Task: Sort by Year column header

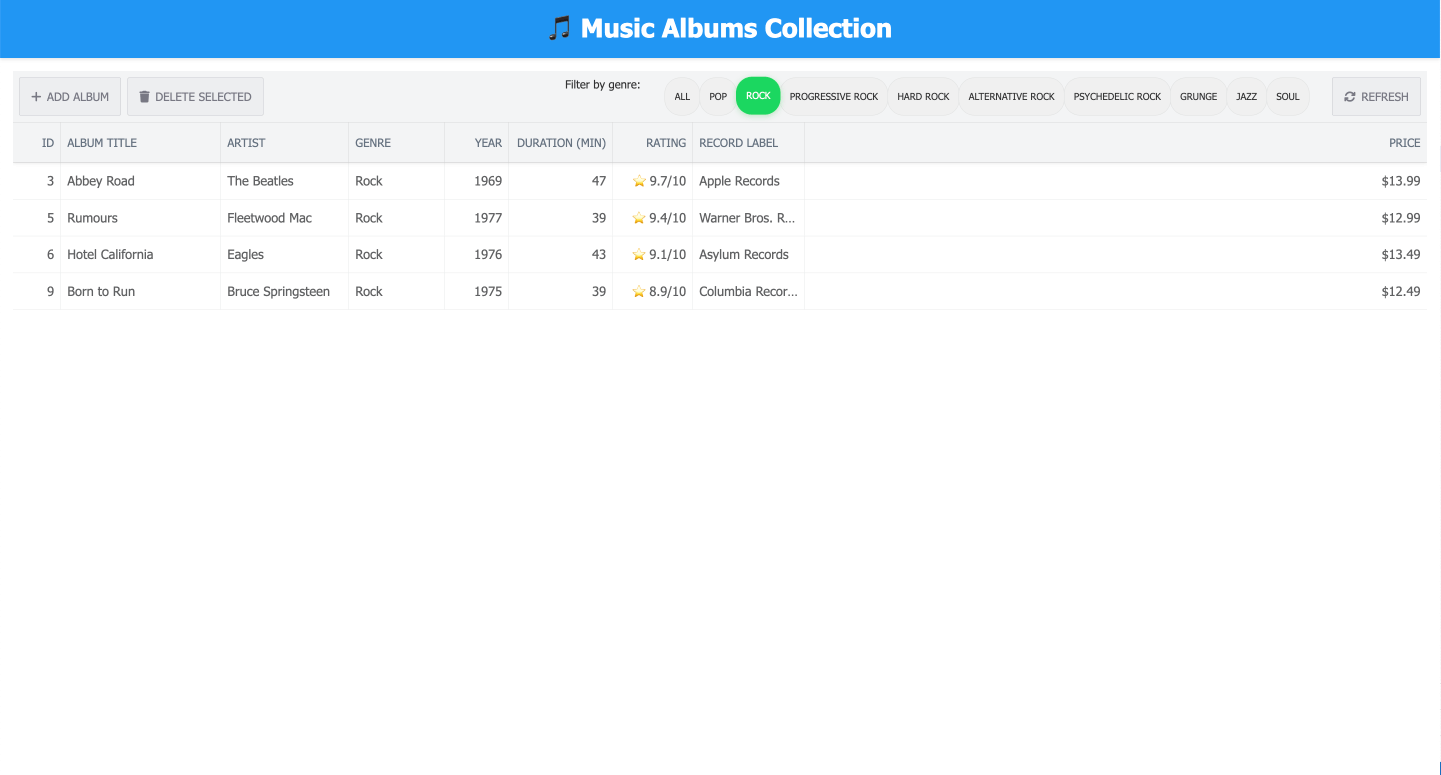Action: (477, 143)
